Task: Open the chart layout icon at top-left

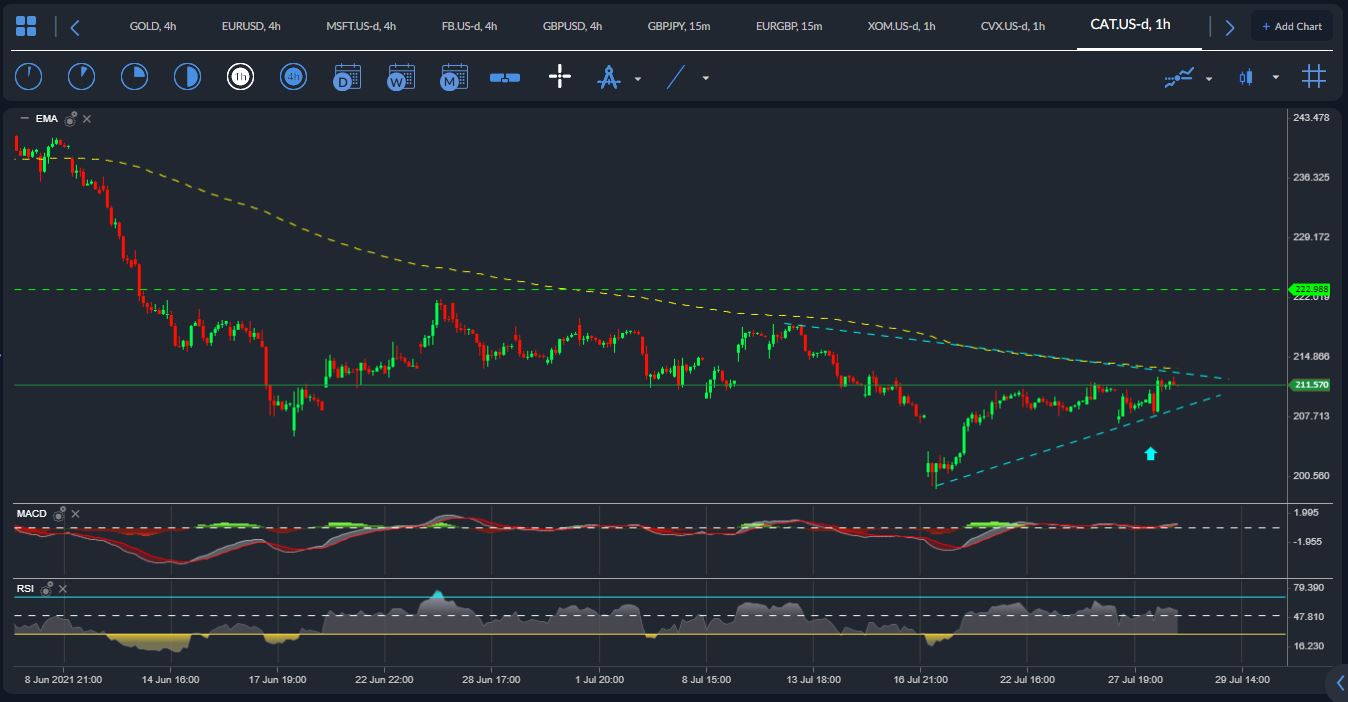Action: pyautogui.click(x=26, y=26)
